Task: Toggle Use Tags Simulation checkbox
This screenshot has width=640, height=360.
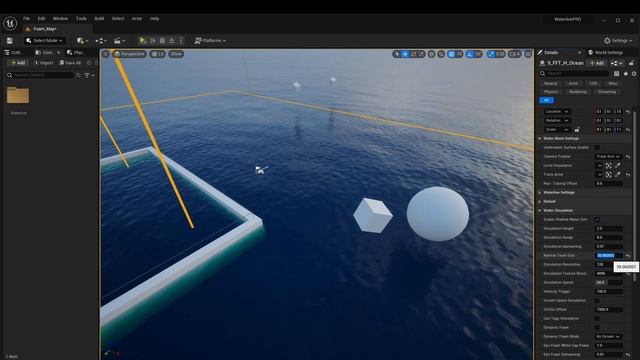Action: click(597, 318)
